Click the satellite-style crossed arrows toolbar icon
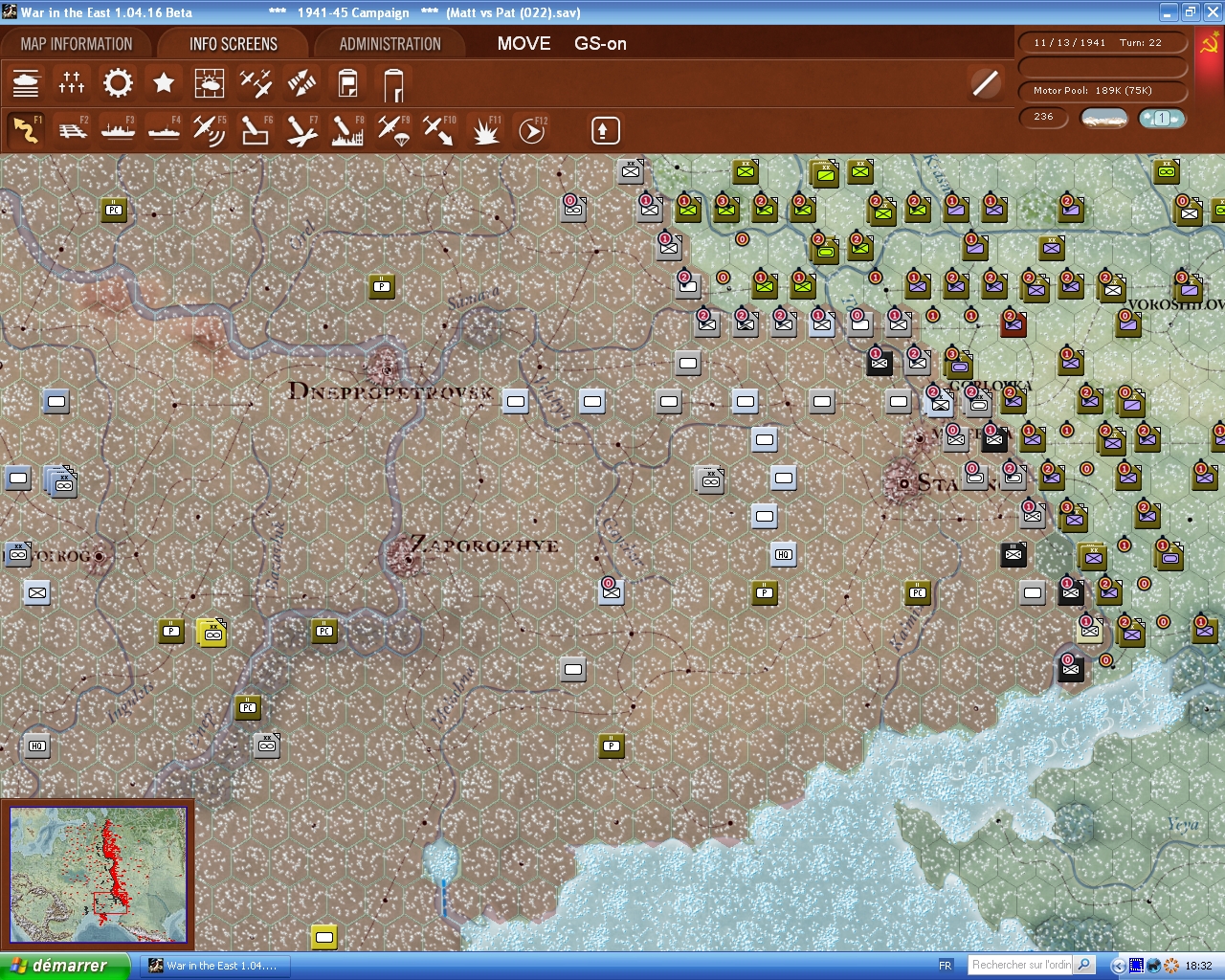 tap(301, 83)
